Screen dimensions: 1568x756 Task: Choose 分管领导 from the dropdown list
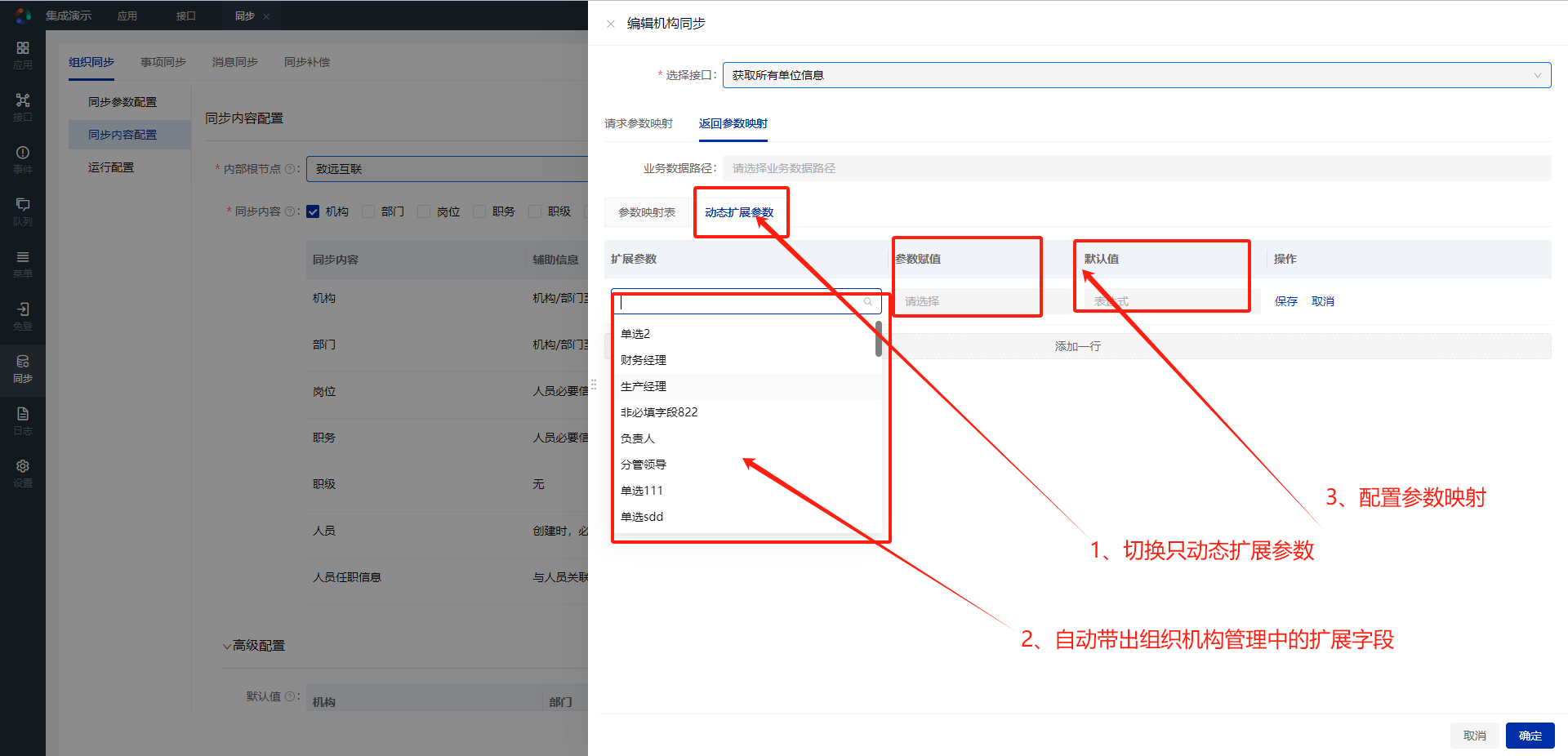pyautogui.click(x=747, y=465)
